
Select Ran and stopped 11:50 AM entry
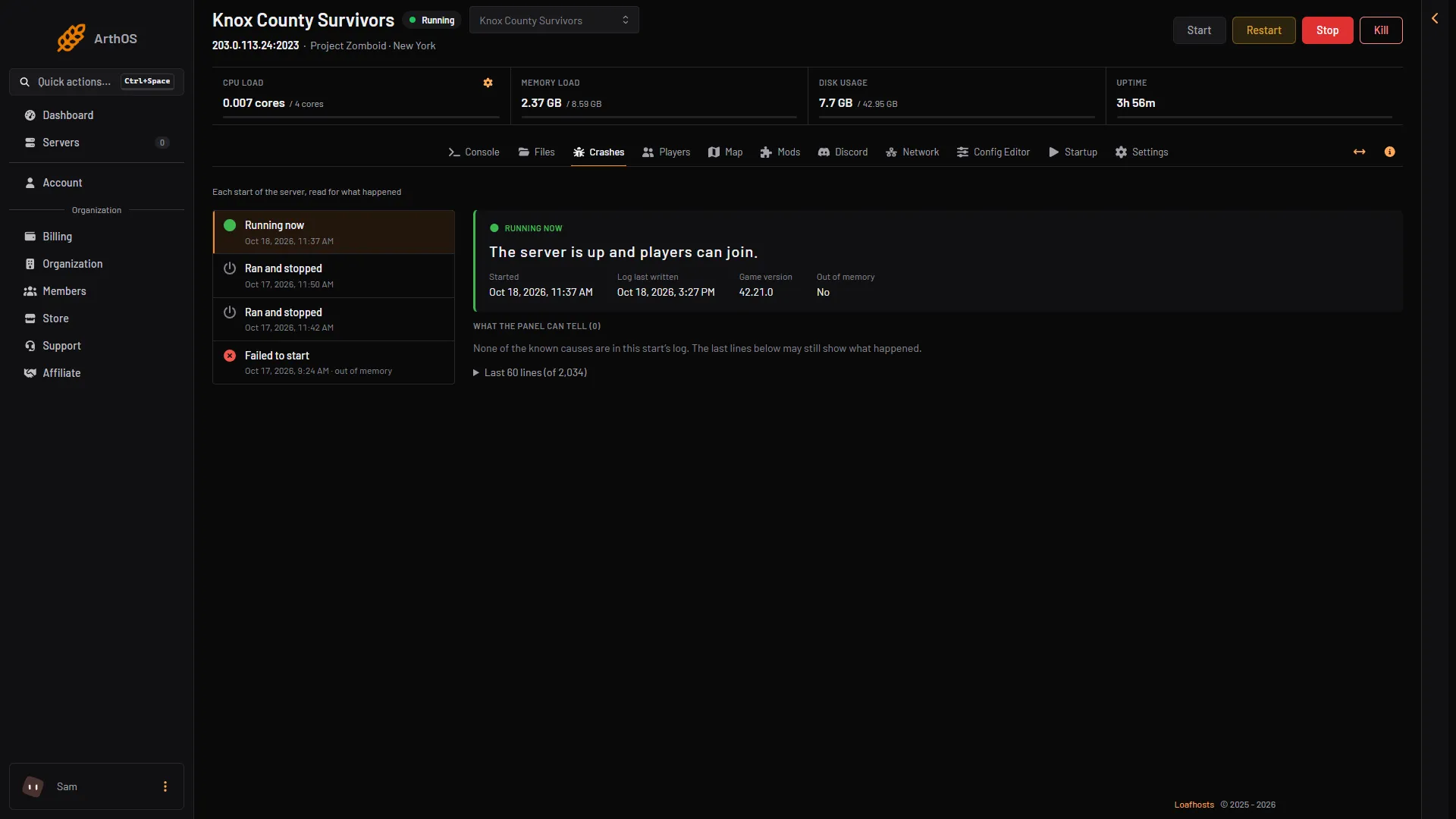click(x=334, y=275)
